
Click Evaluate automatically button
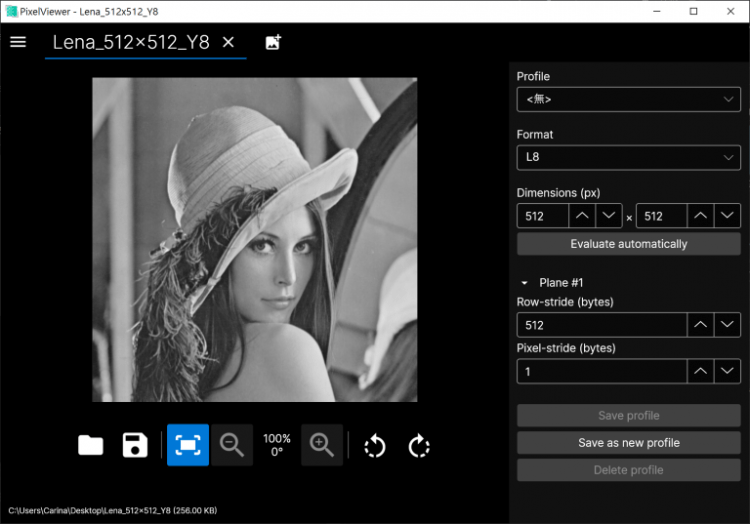coord(629,244)
